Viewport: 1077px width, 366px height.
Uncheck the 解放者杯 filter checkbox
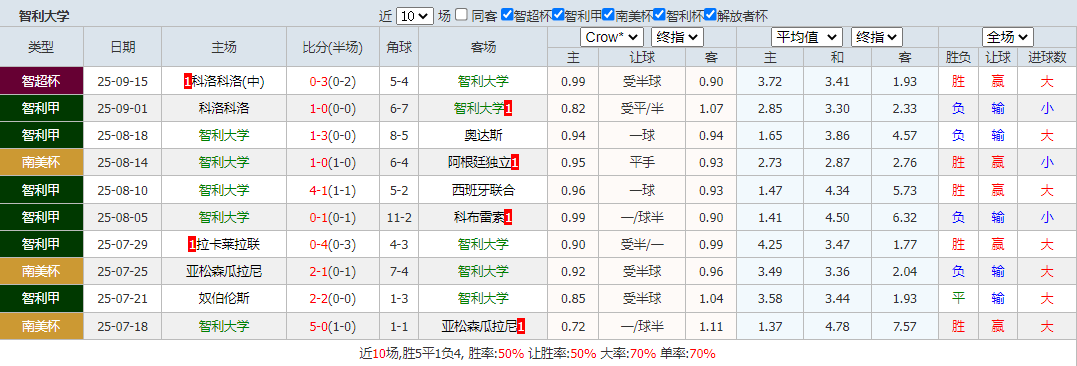[710, 14]
